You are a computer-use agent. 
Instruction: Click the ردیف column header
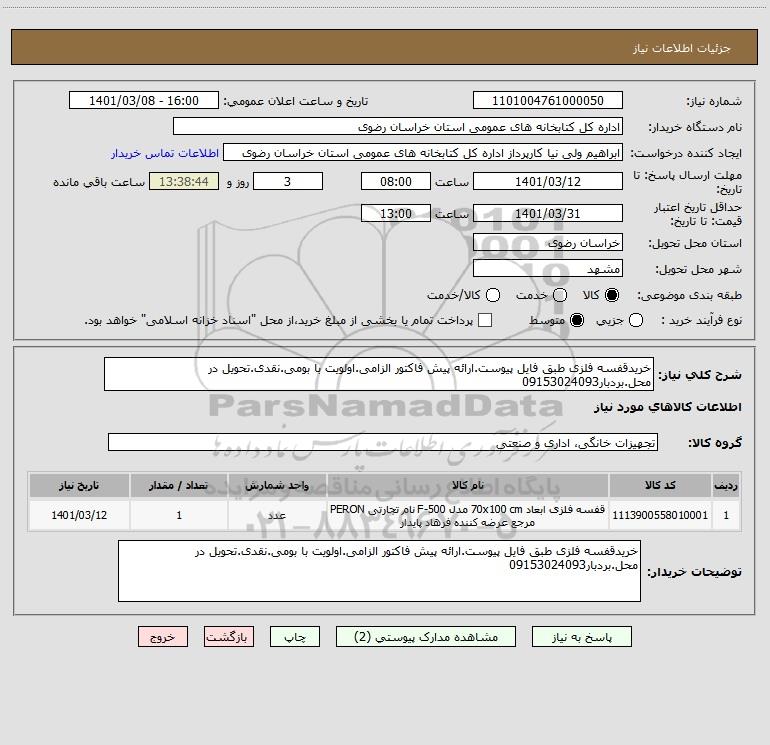click(726, 485)
